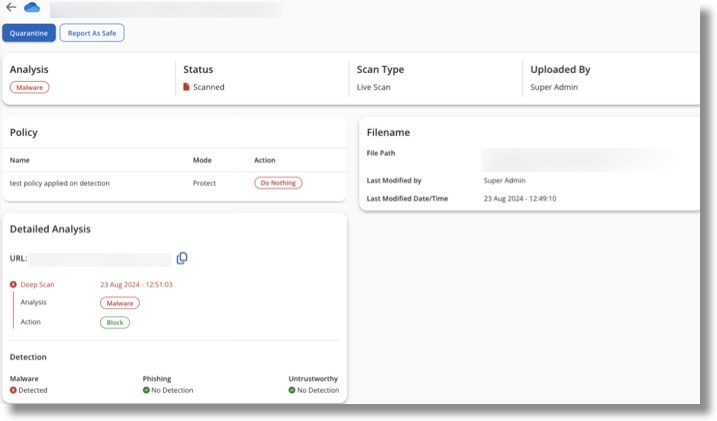Screen dimensions: 717x421
Task: Click the green Block action badge
Action: (115, 322)
